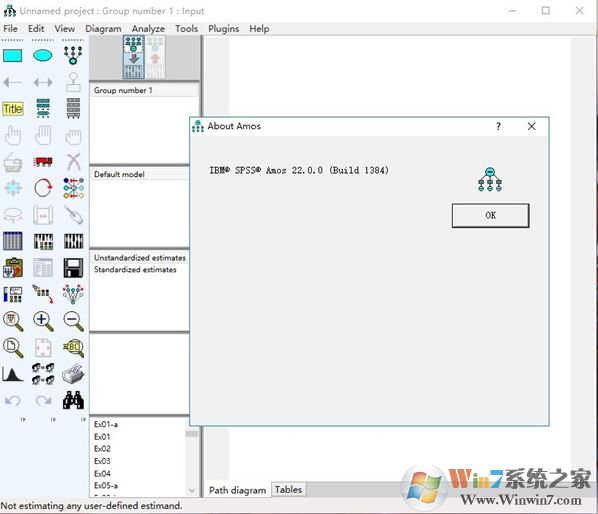Open the Diagram menu
Viewport: 598px width, 514px height.
coord(103,29)
